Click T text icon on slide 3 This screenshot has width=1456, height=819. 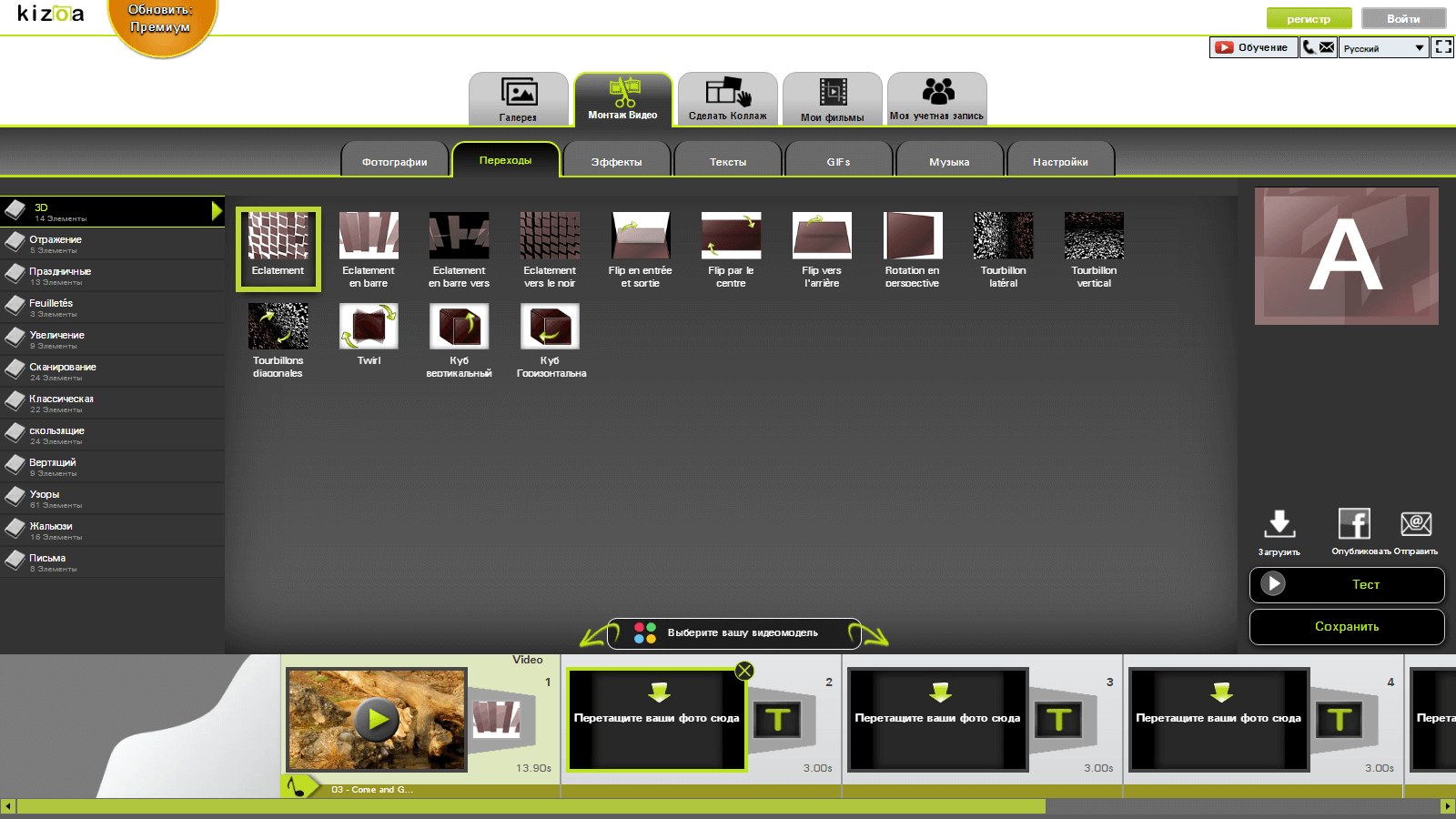(x=1058, y=720)
